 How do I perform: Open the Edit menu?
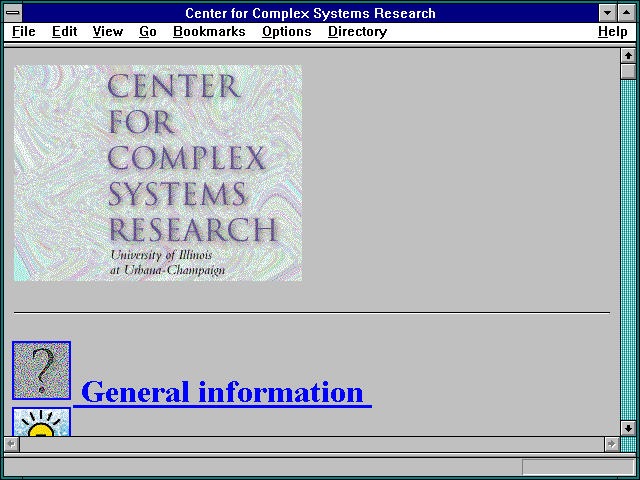pos(64,32)
